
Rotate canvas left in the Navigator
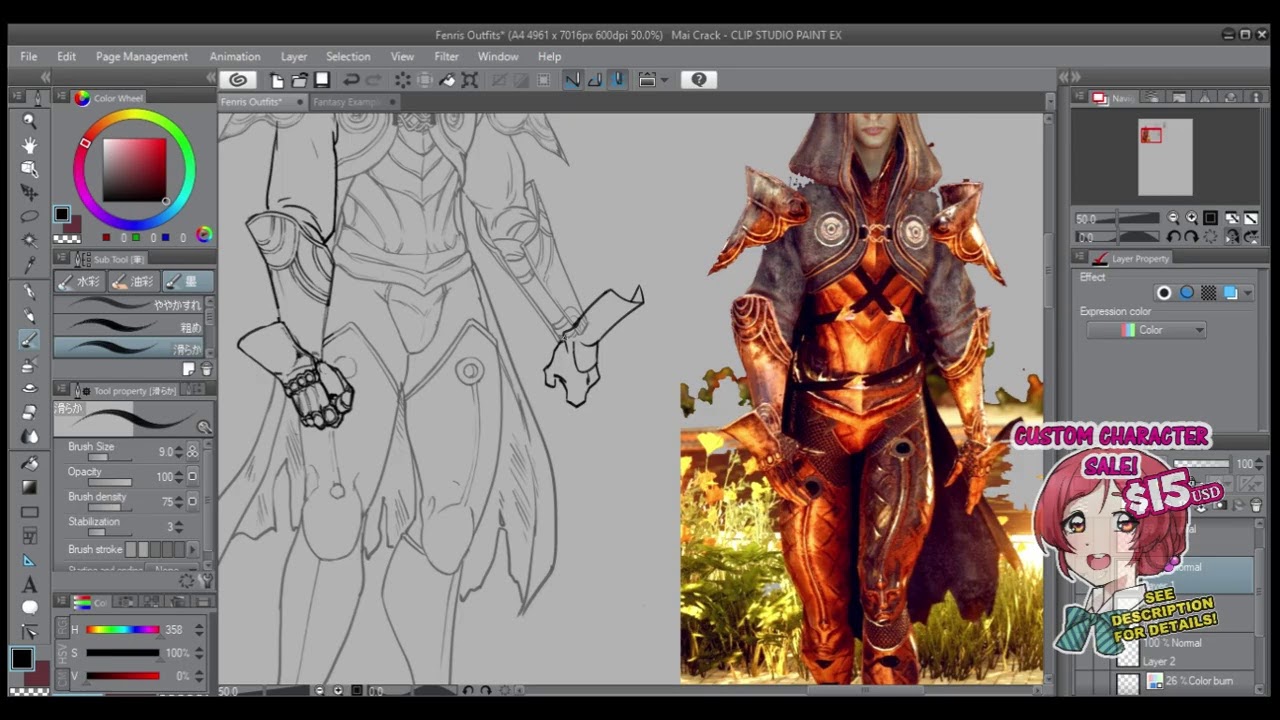coord(1173,237)
